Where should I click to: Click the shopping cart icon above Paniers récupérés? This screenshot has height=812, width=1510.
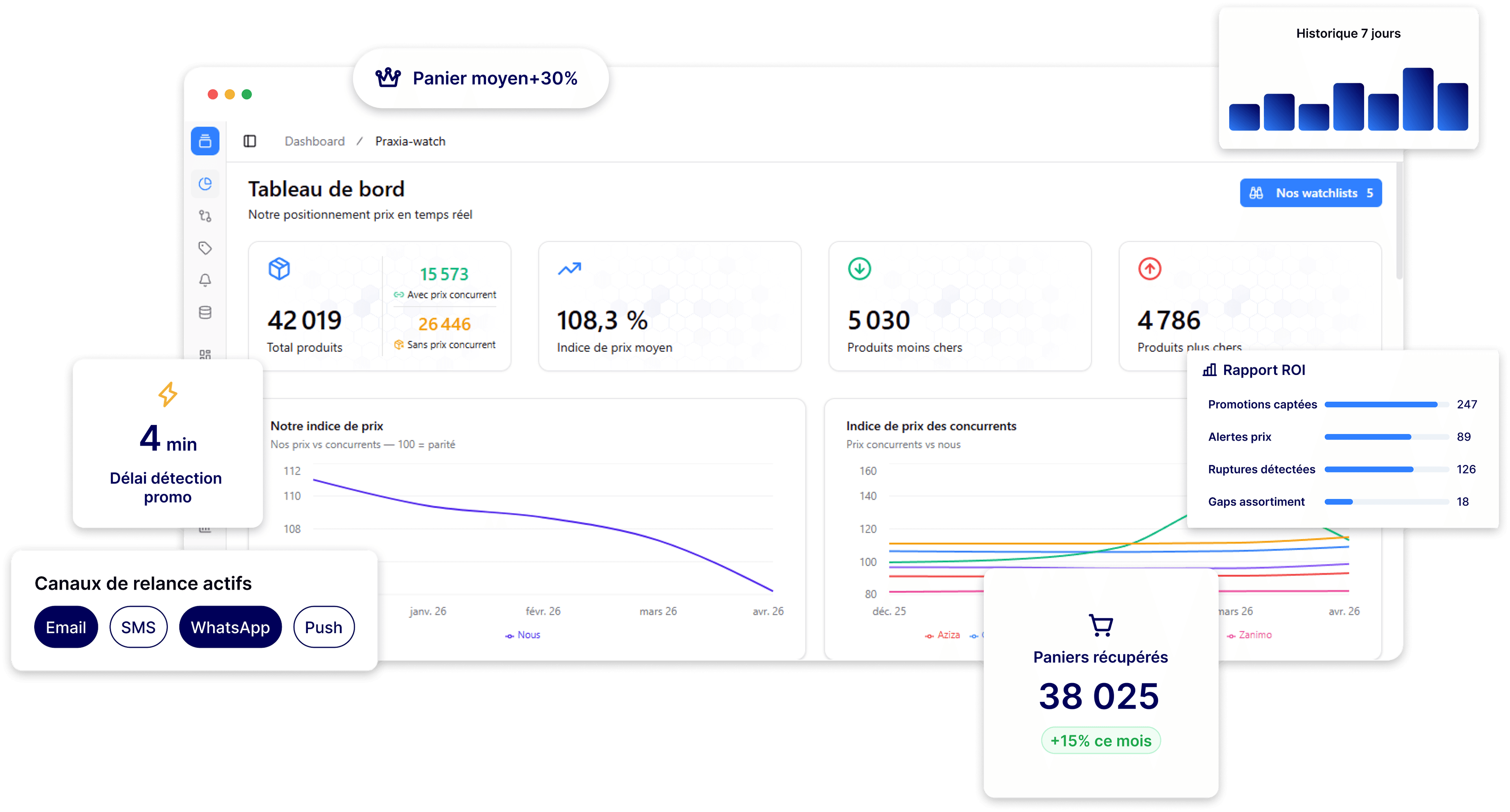pos(1100,625)
